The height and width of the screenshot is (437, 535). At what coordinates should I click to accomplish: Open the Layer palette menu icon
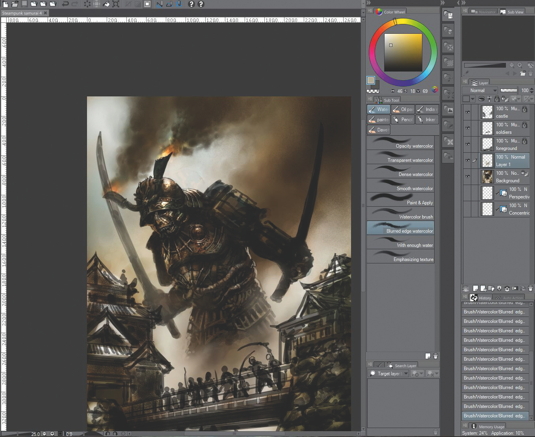point(465,82)
